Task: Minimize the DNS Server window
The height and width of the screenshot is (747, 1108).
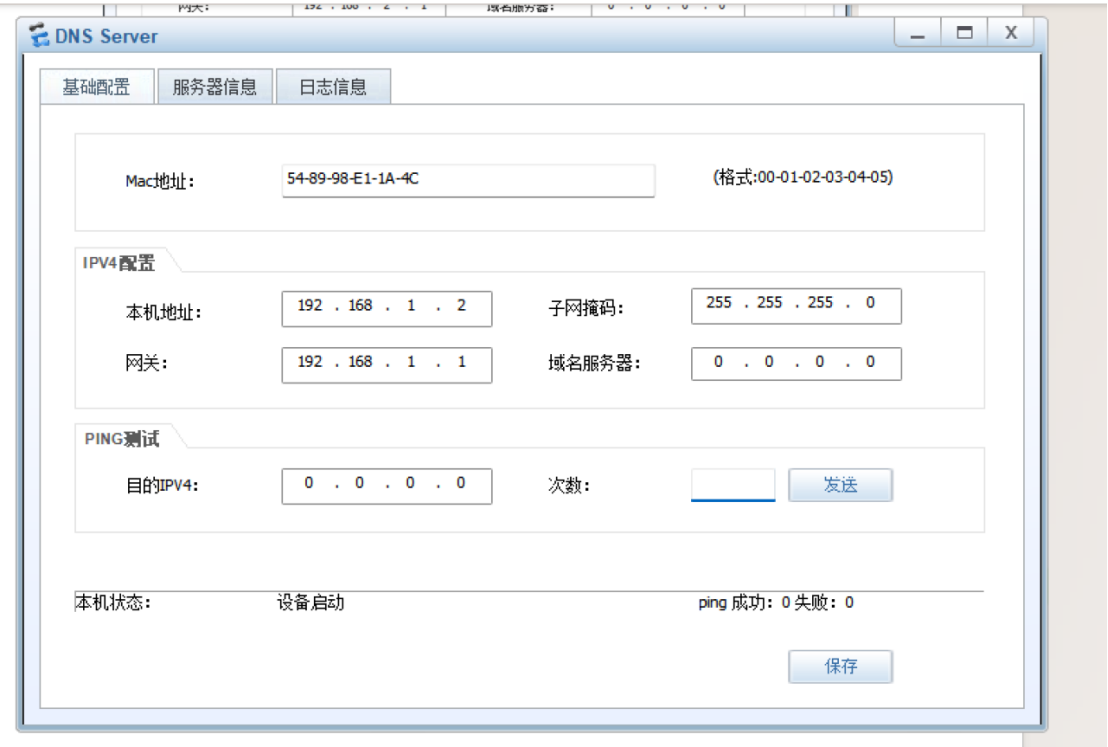Action: 917,33
